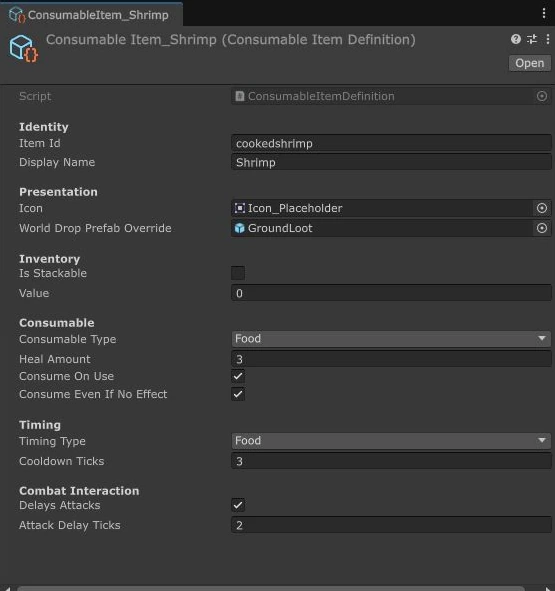Open the Consumable Type dropdown
Image resolution: width=555 pixels, height=591 pixels.
click(x=391, y=338)
